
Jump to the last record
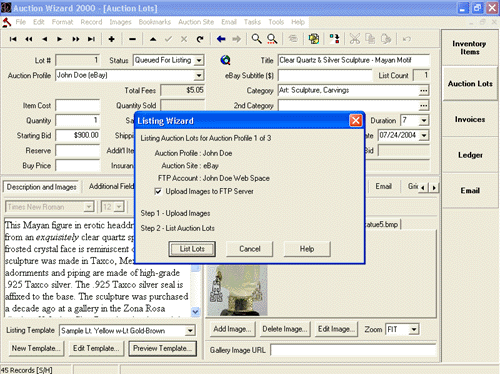tap(91, 39)
